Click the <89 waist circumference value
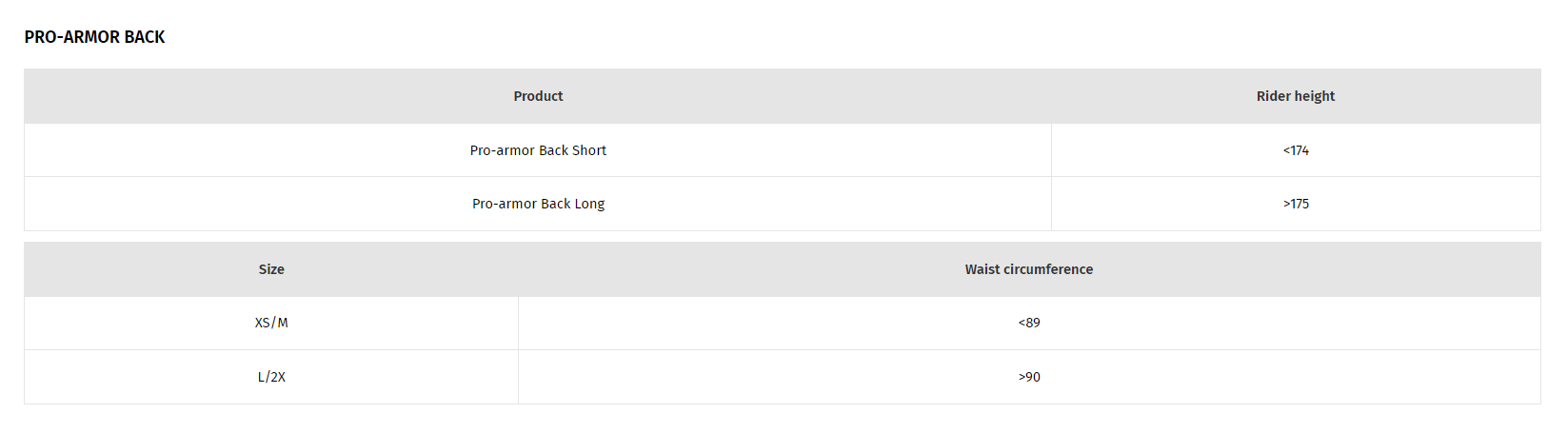 point(1029,323)
